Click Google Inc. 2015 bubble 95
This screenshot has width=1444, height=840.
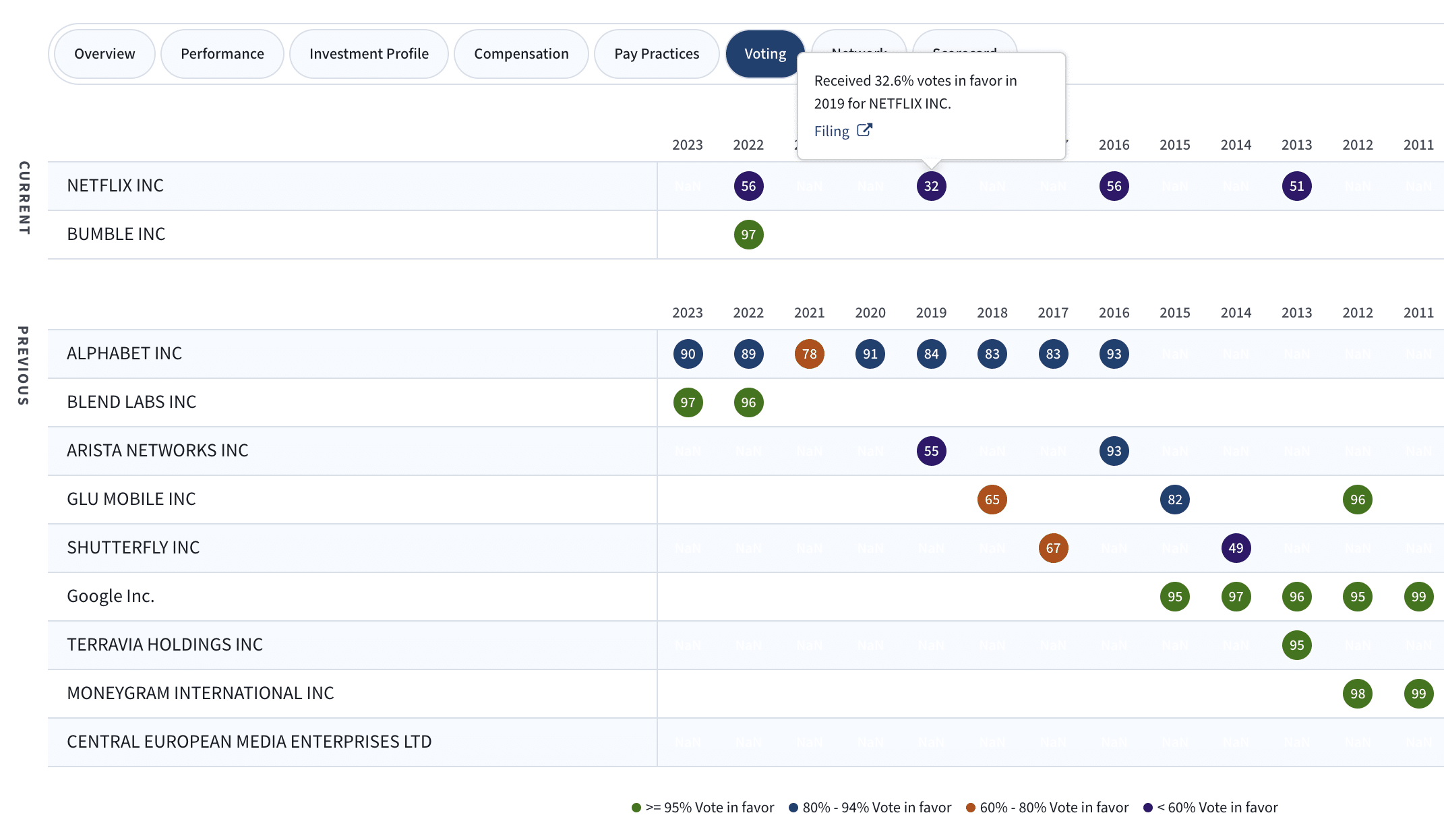coord(1174,597)
